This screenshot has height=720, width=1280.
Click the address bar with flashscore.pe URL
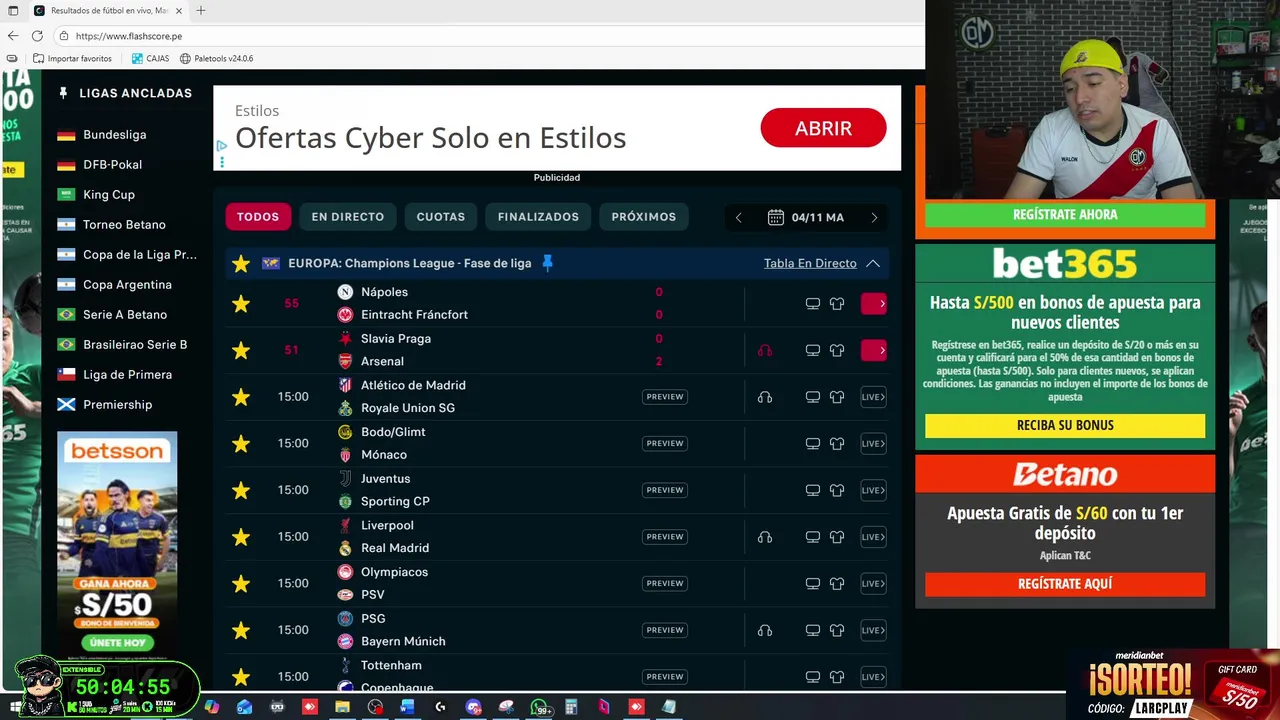488,36
